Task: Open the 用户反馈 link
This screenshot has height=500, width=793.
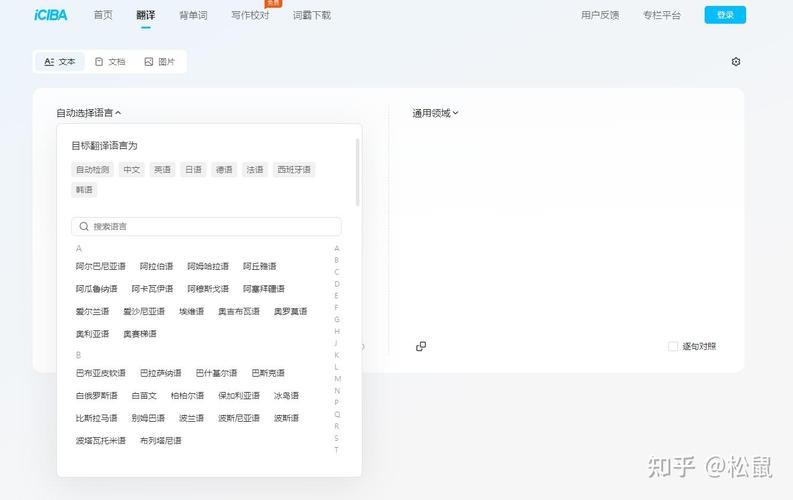Action: point(600,15)
